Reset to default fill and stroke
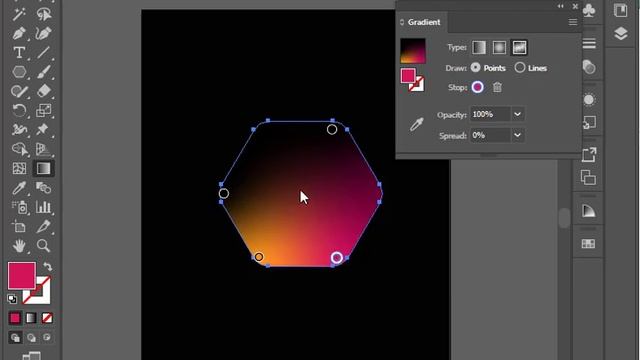The width and height of the screenshot is (640, 360). [x=12, y=299]
